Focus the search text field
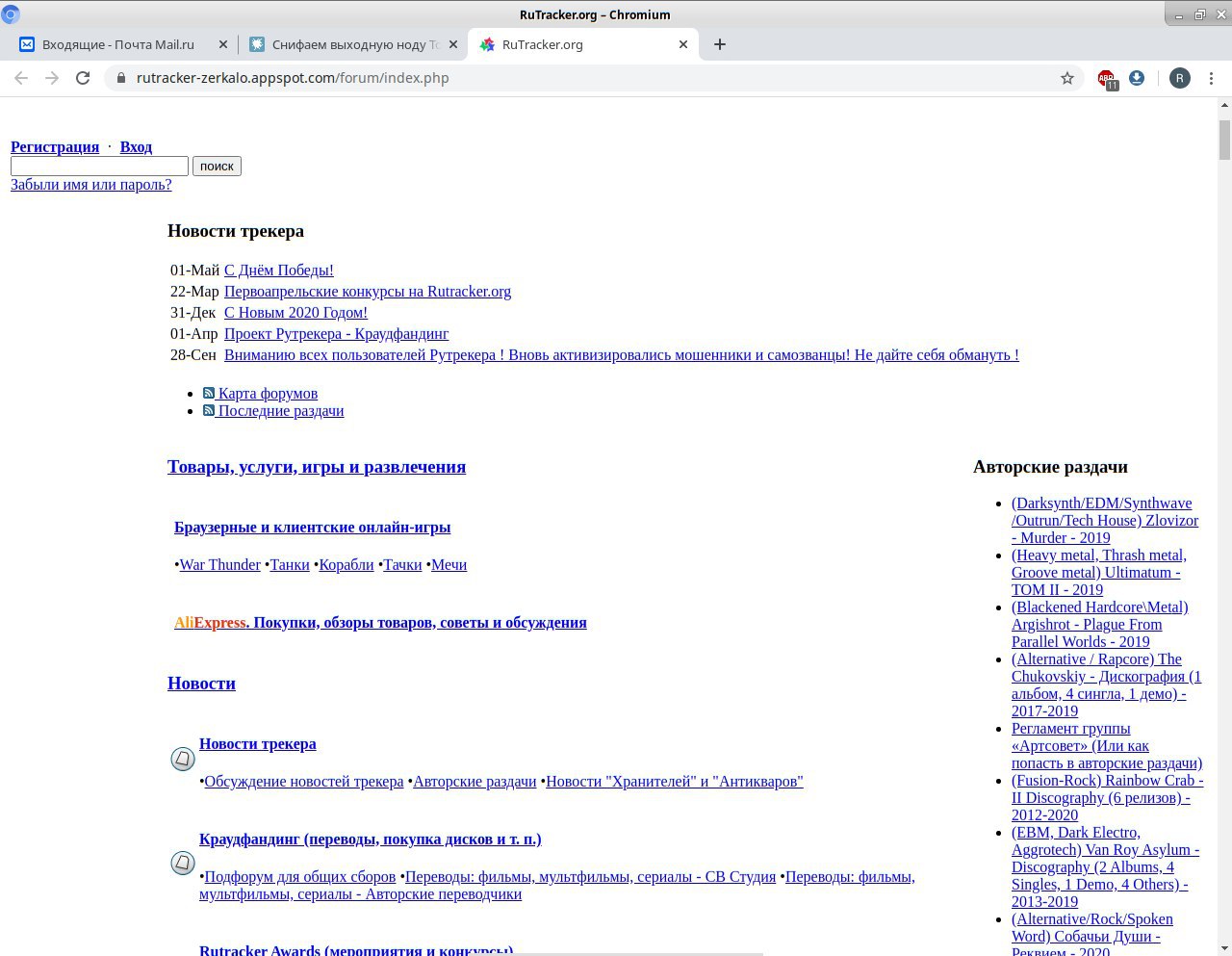The width and height of the screenshot is (1232, 956). [x=99, y=166]
